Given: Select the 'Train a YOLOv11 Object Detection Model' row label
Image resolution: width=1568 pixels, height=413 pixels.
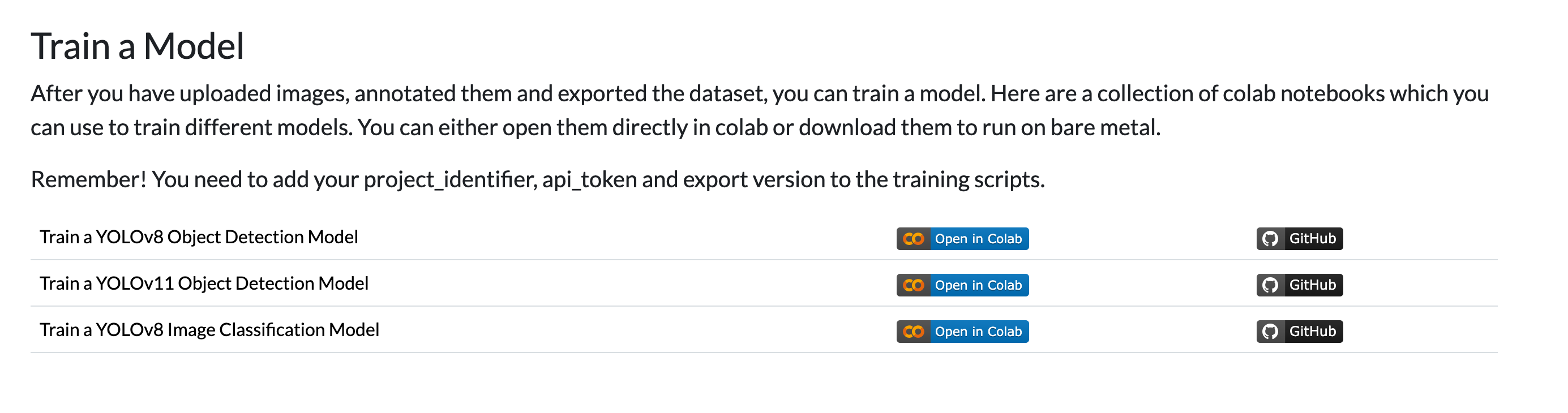Looking at the screenshot, I should point(204,283).
